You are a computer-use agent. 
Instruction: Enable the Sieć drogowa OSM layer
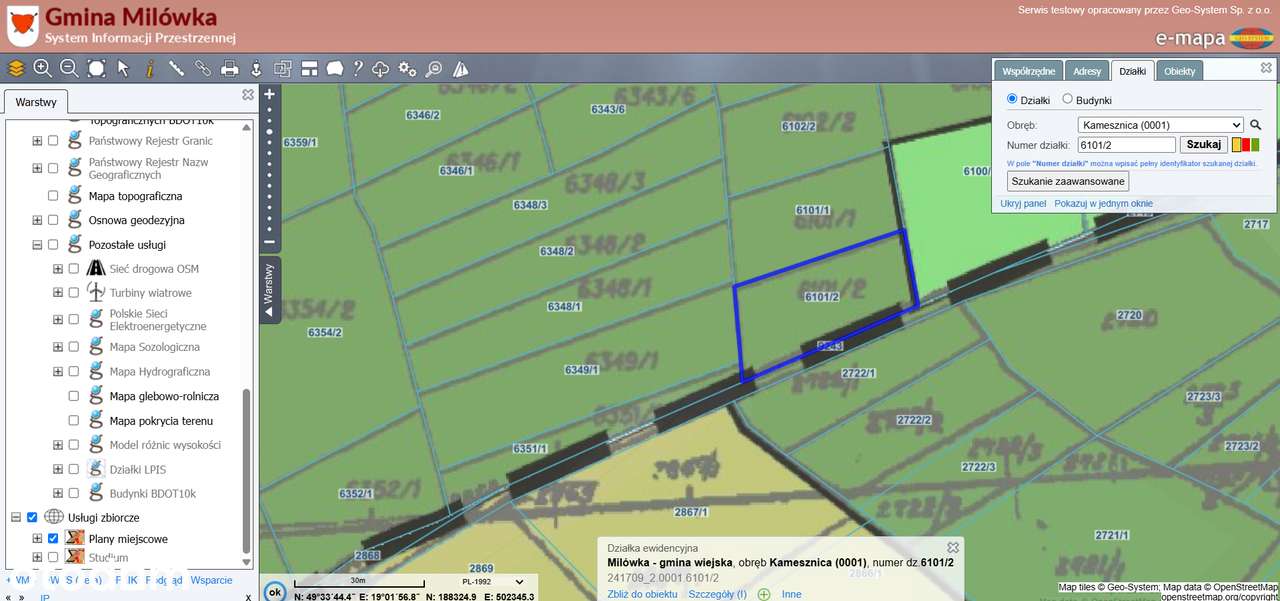click(x=73, y=269)
